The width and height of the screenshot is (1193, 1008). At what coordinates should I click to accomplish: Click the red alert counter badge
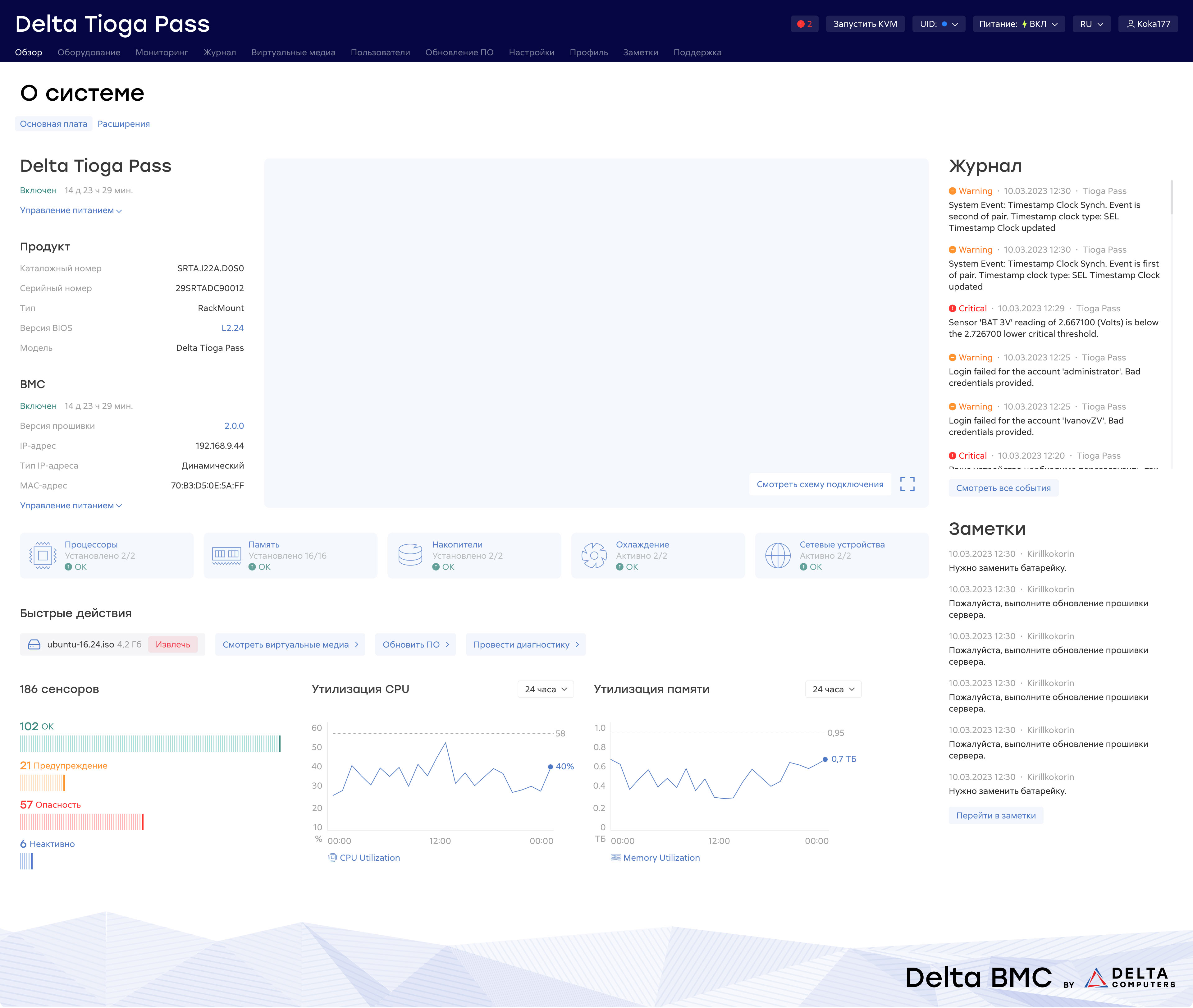click(x=804, y=24)
